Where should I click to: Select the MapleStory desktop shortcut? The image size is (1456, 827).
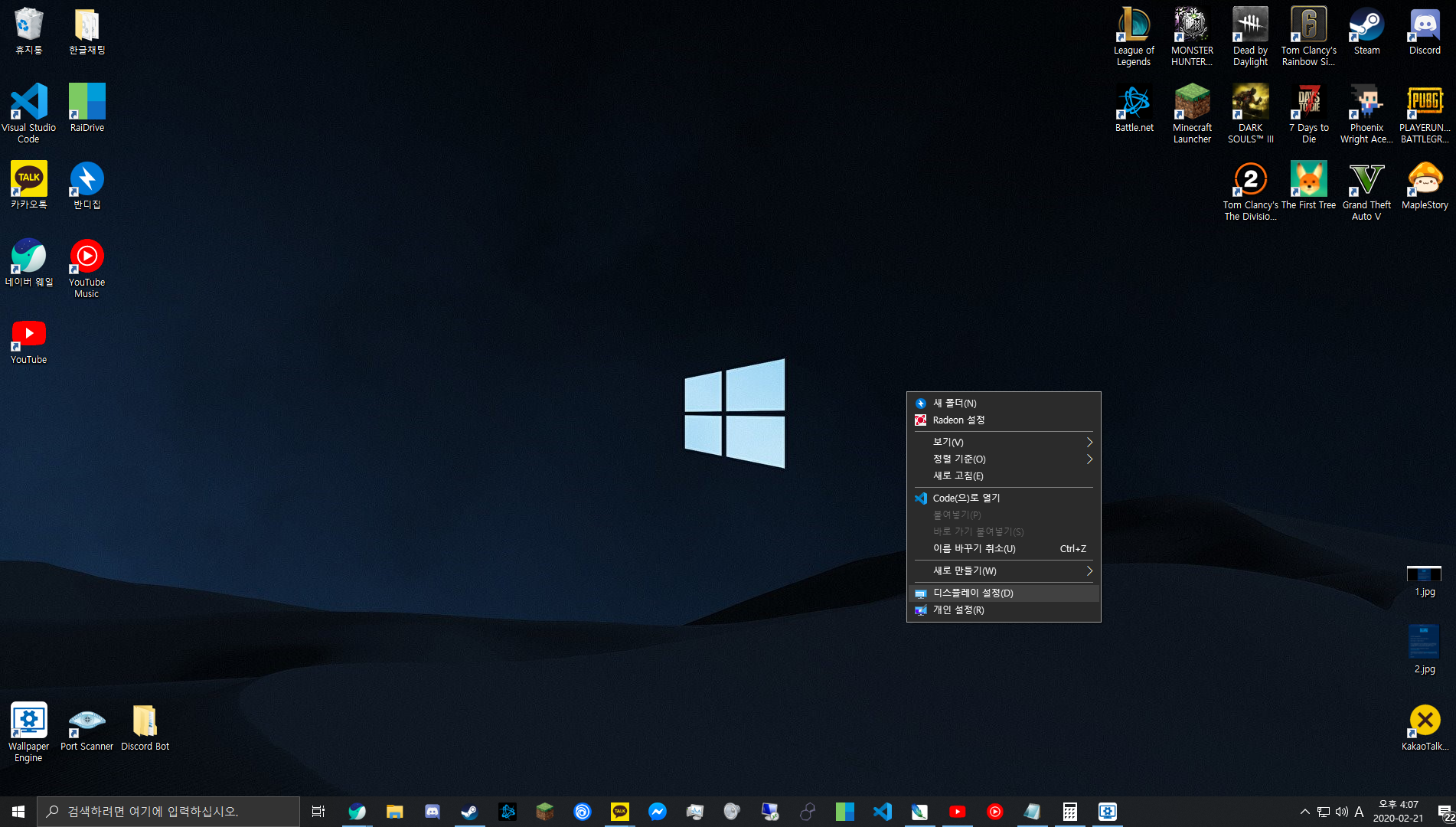[1425, 185]
